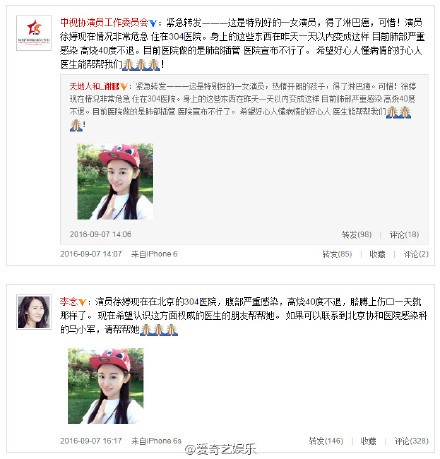Open the 中视协演员工作委员会 username link

coord(104,23)
